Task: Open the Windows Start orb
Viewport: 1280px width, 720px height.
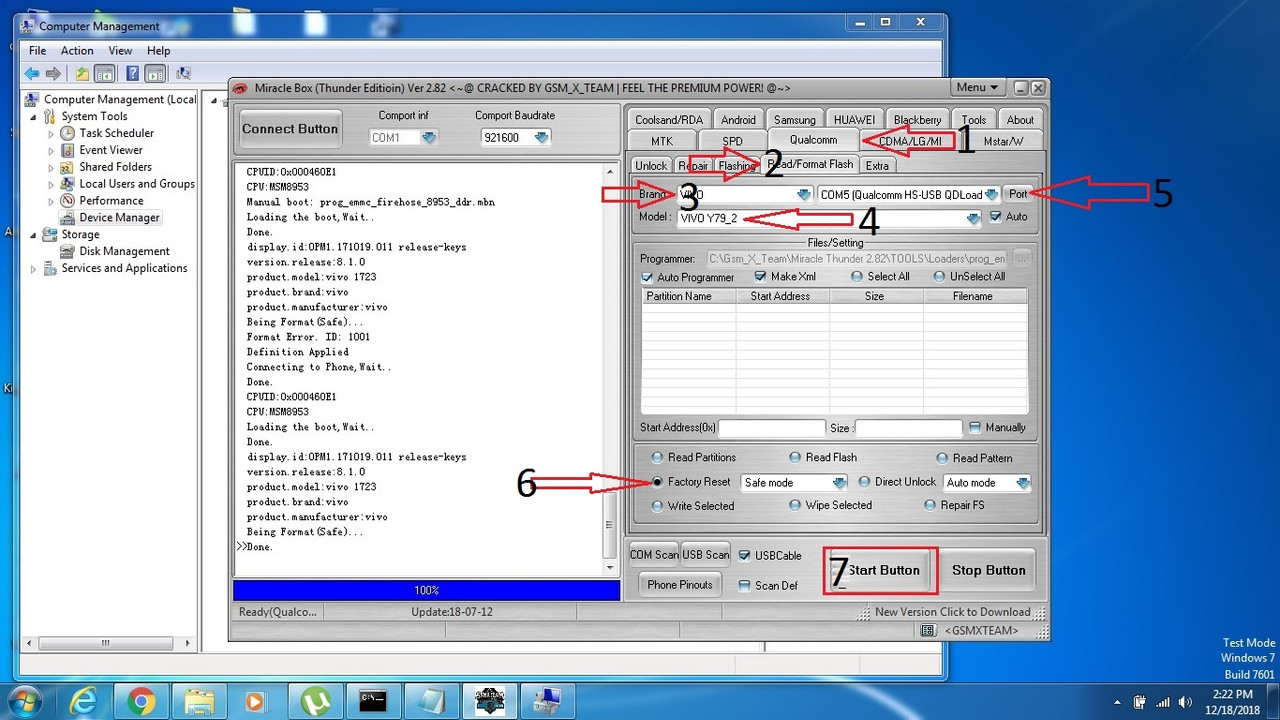Action: pyautogui.click(x=23, y=701)
